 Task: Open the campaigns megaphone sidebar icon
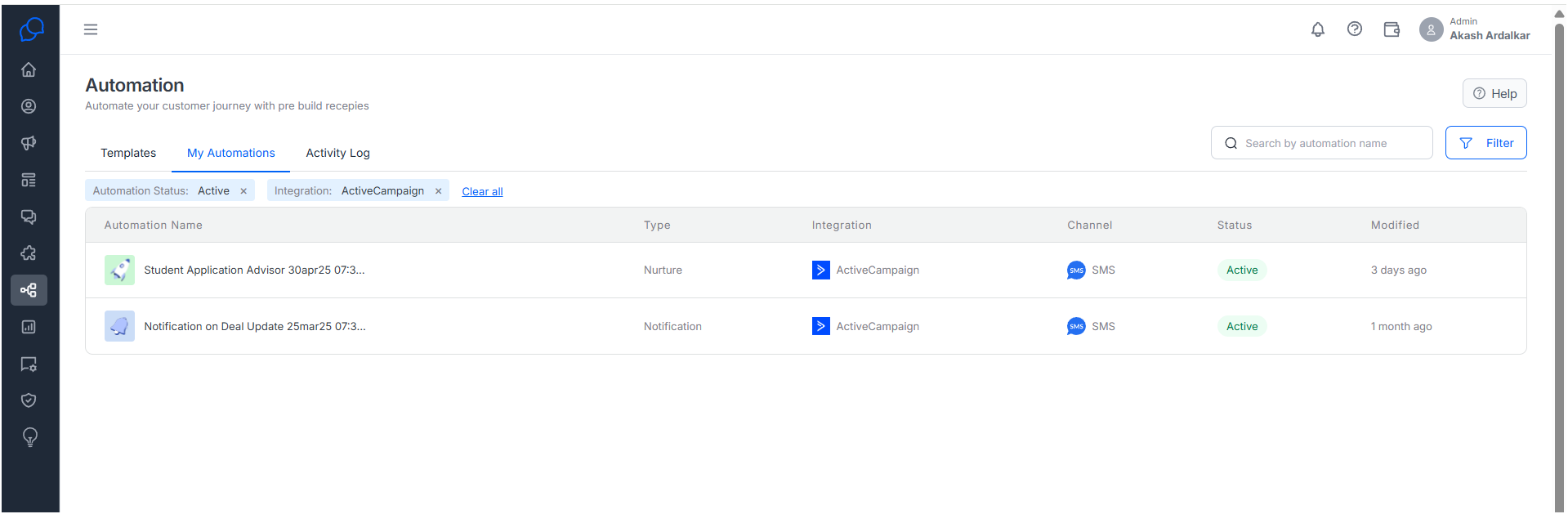pyautogui.click(x=29, y=143)
